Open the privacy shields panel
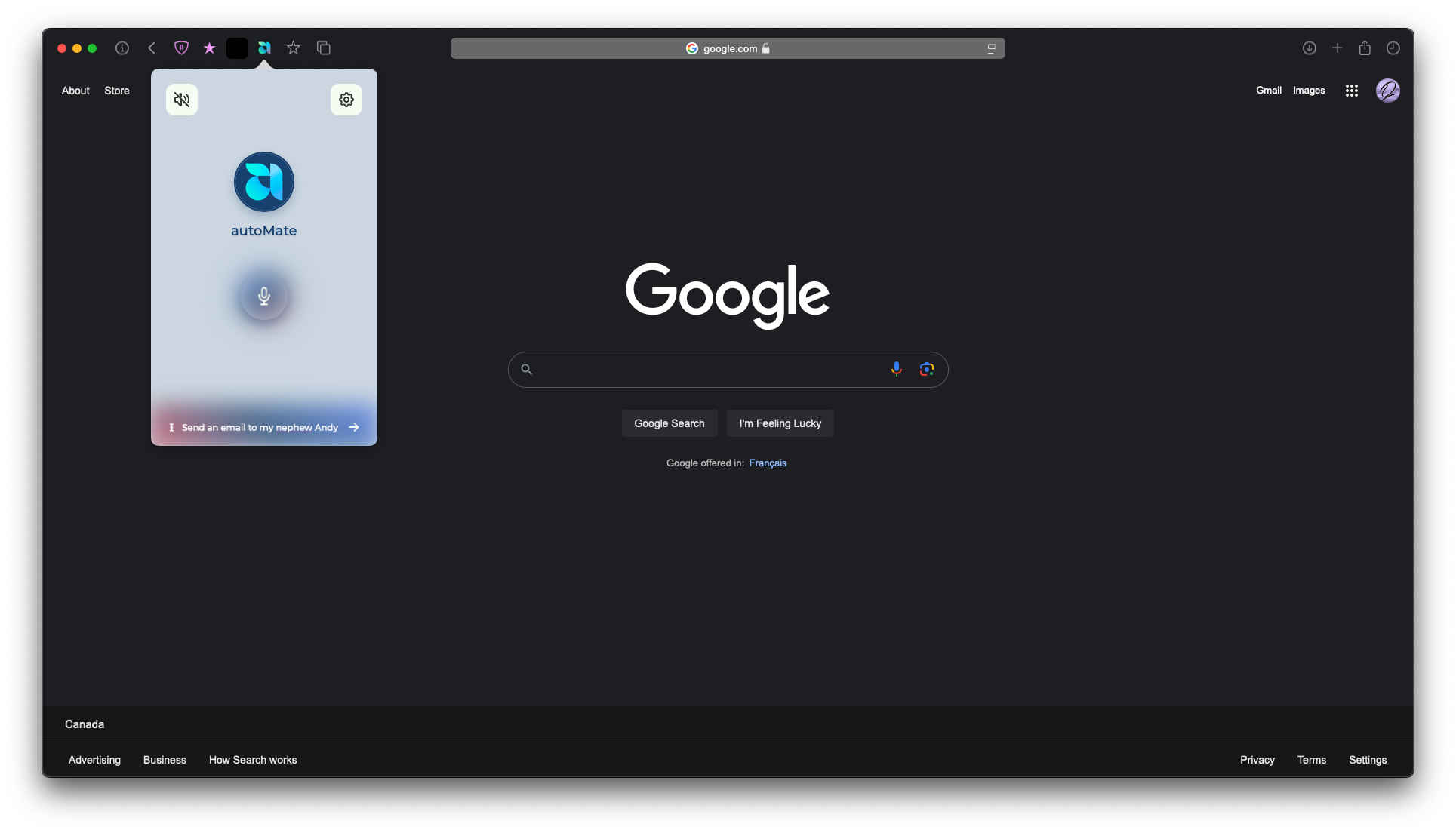 [x=180, y=48]
